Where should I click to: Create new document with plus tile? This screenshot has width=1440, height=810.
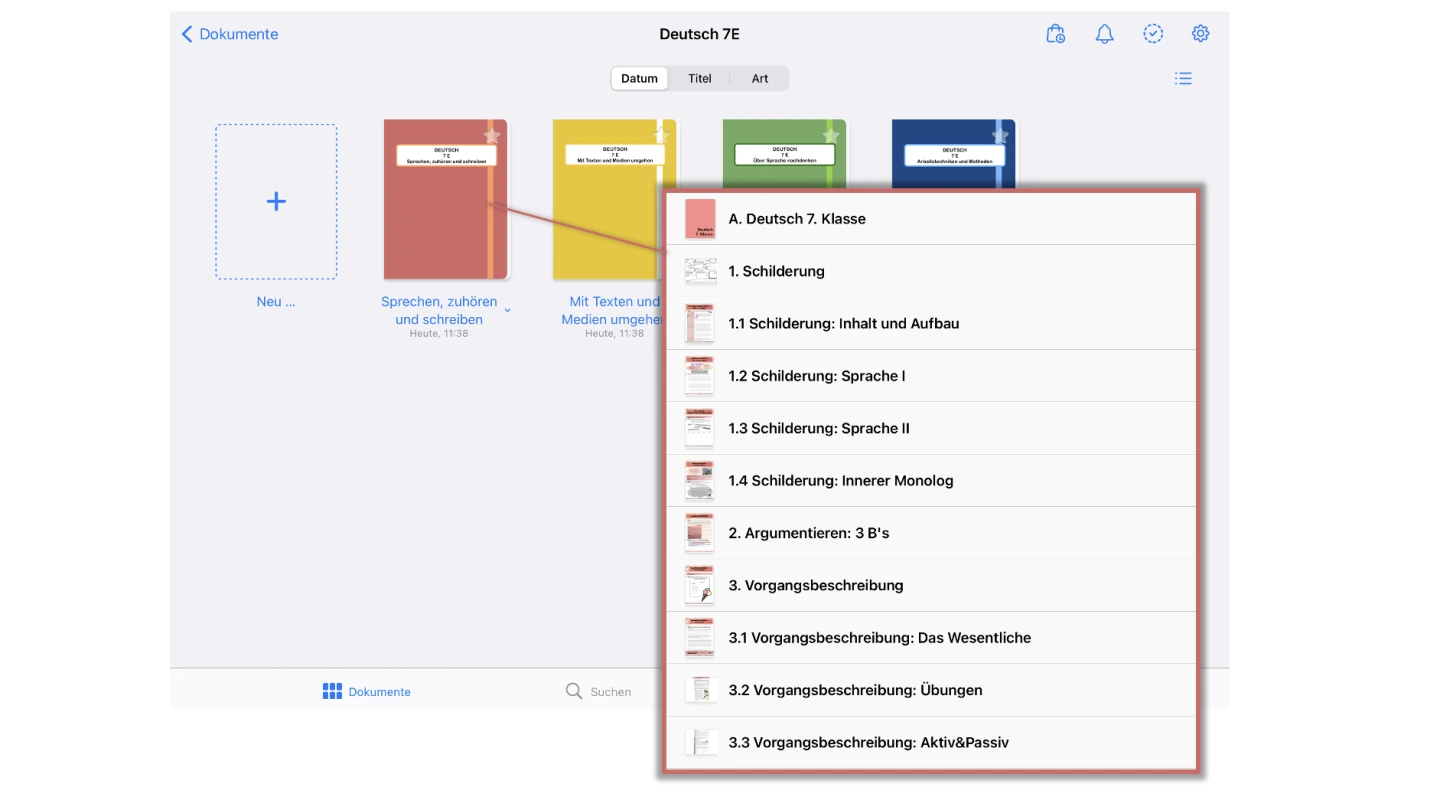[x=276, y=202]
